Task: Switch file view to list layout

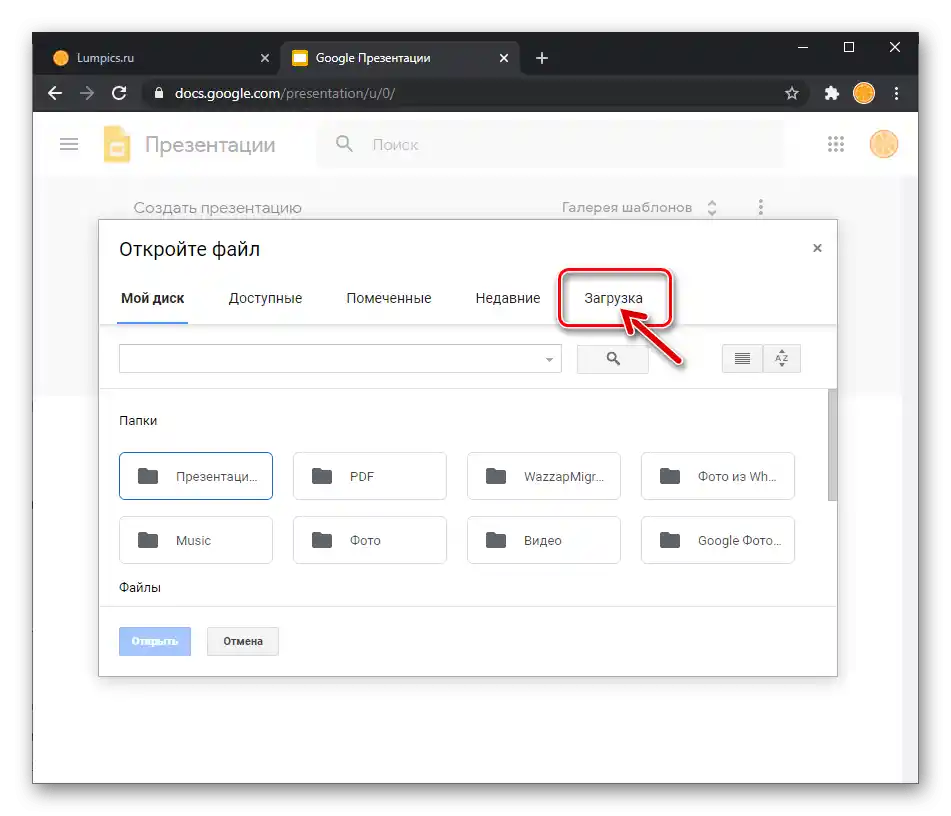Action: point(742,358)
